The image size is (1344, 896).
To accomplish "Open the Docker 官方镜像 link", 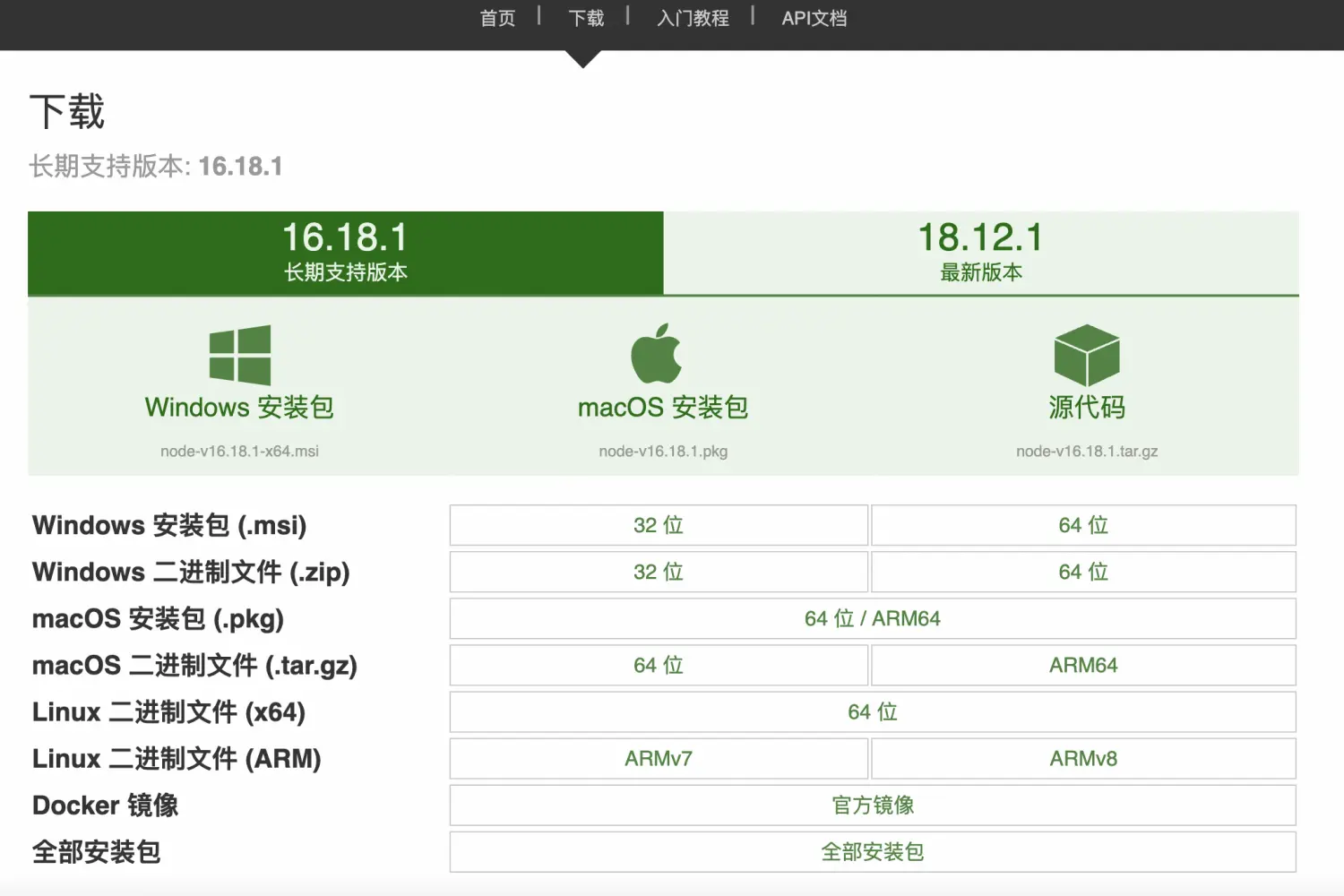I will [x=873, y=805].
